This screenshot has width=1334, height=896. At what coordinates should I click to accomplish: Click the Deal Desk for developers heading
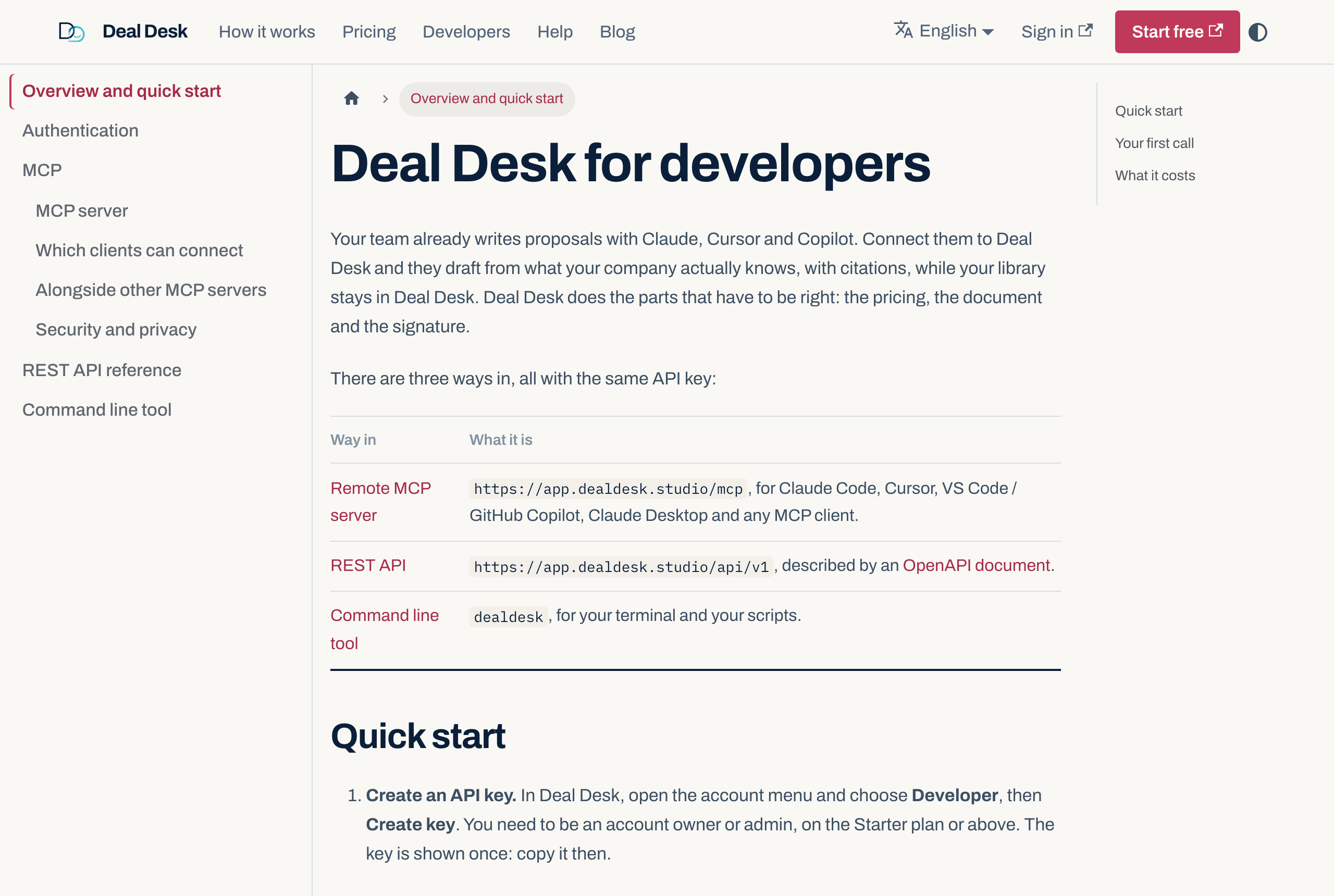click(631, 164)
